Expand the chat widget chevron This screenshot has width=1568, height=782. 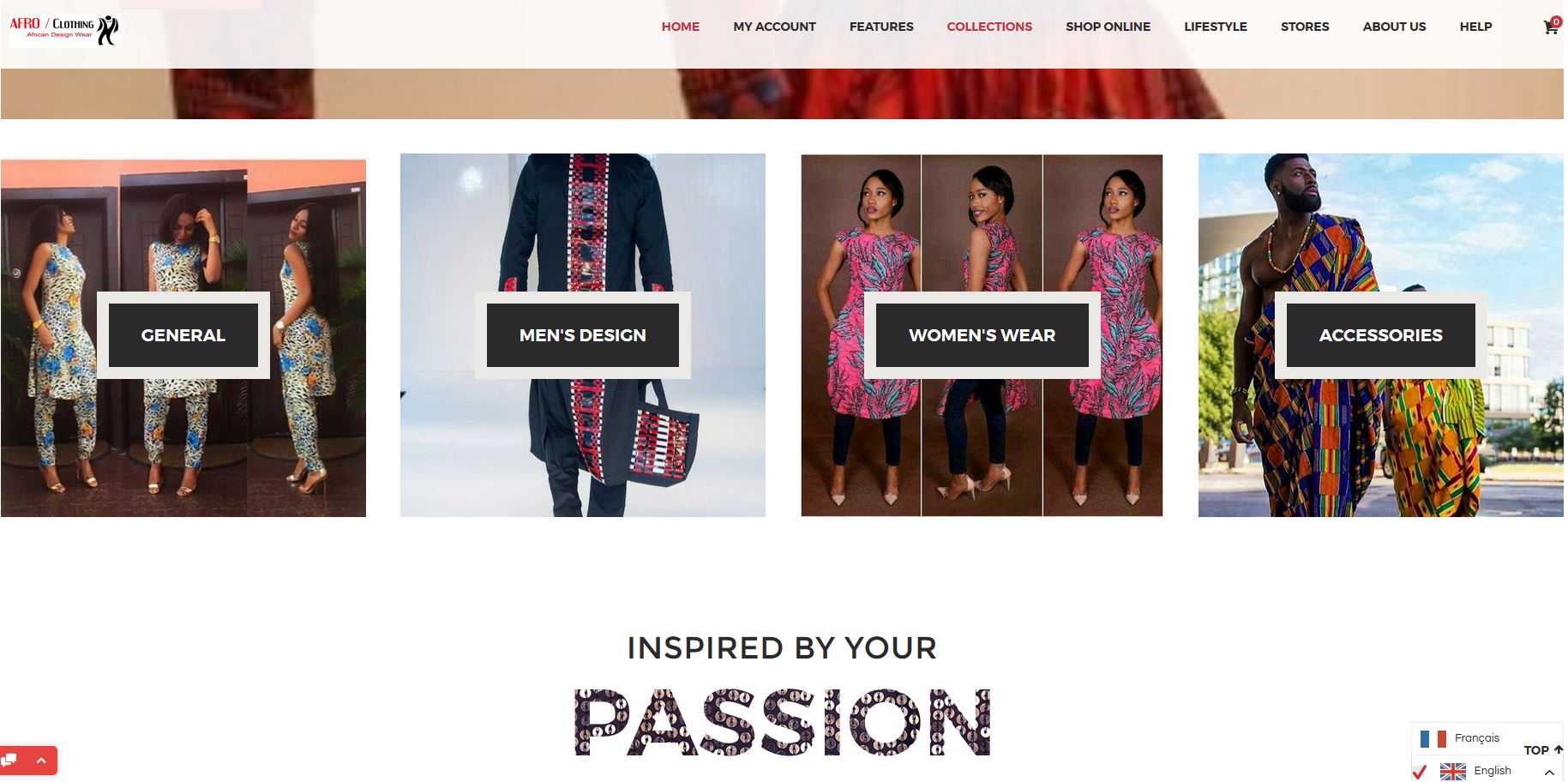[40, 761]
